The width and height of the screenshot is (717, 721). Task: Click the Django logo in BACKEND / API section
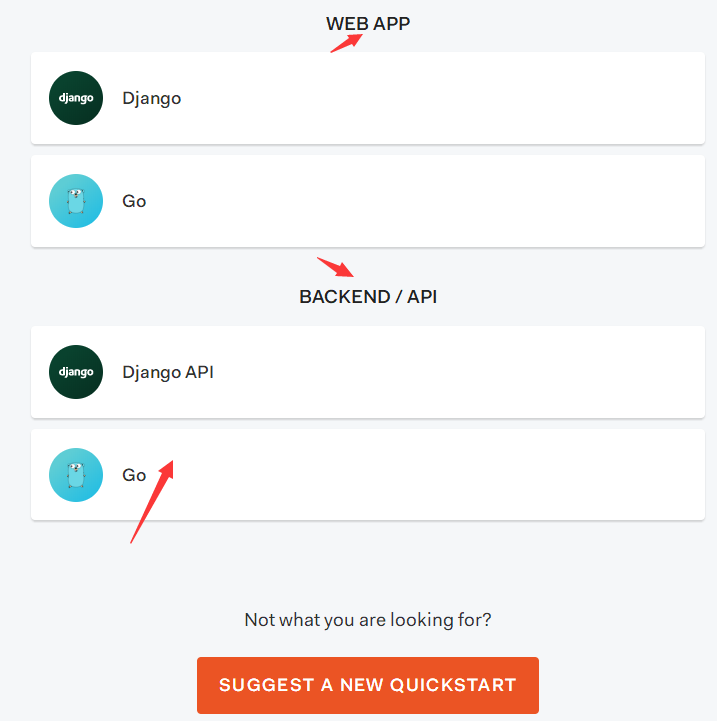[x=76, y=372]
